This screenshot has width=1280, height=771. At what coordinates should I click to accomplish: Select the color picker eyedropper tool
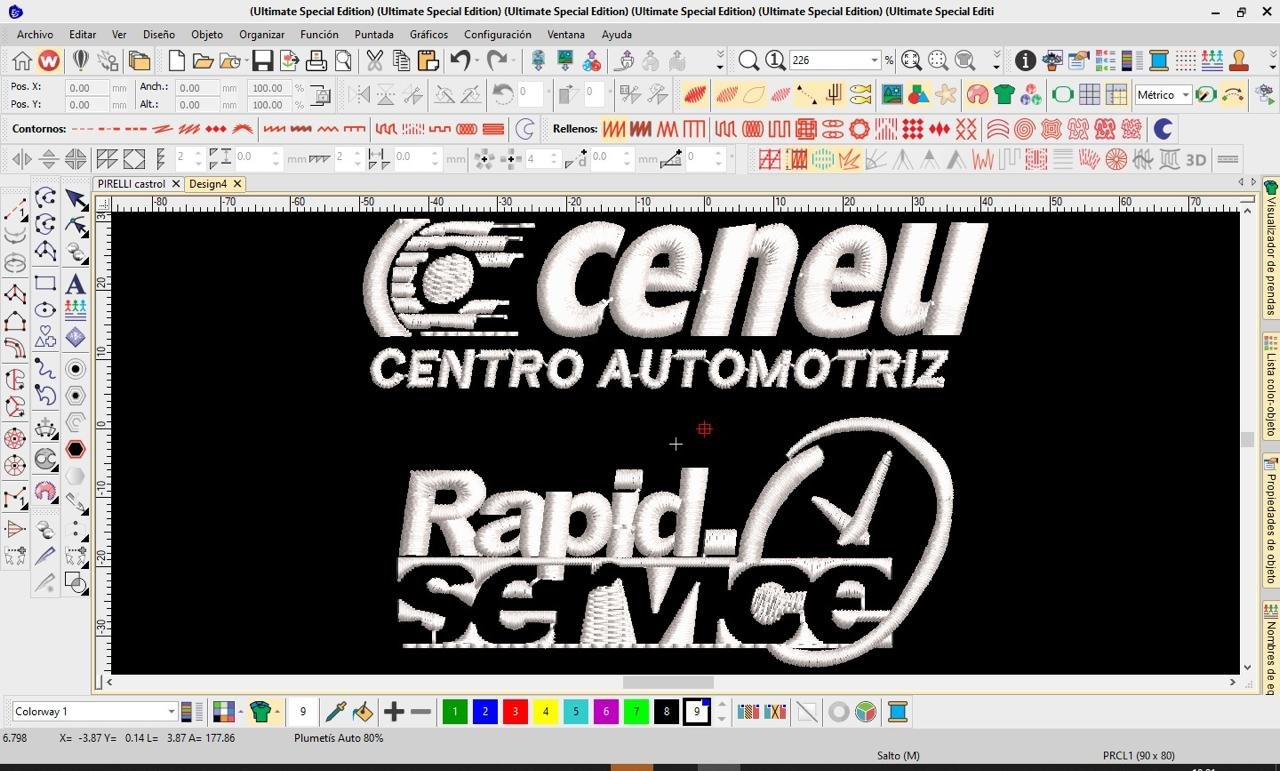tap(335, 712)
